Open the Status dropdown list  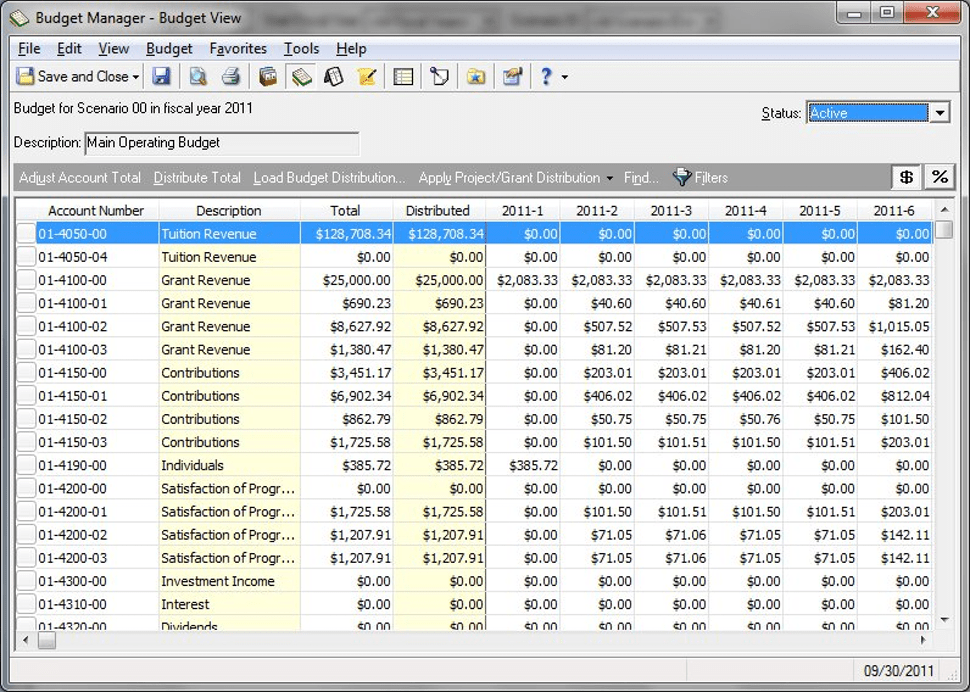(x=939, y=113)
